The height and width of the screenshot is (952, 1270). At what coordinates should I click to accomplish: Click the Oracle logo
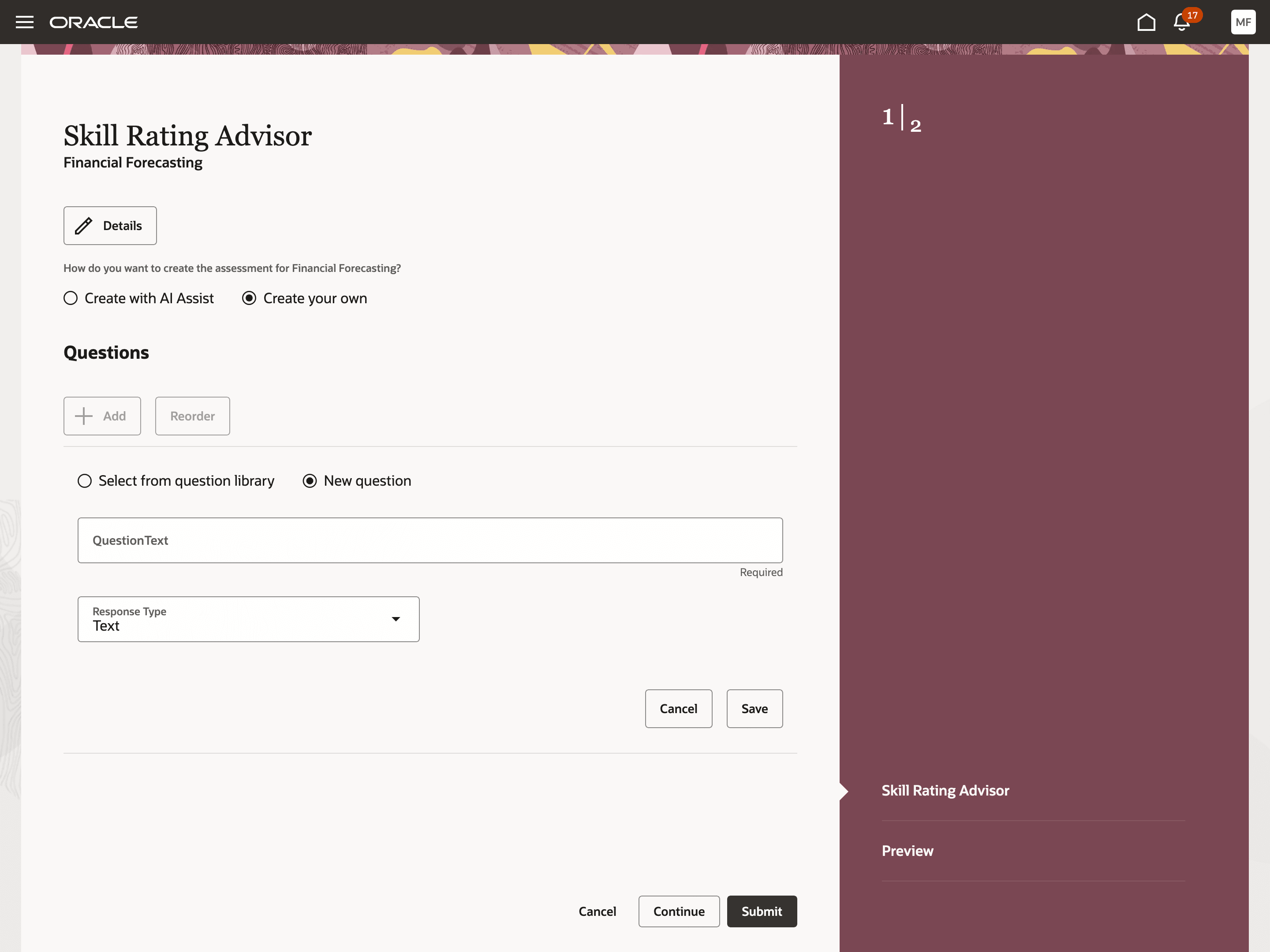(93, 22)
